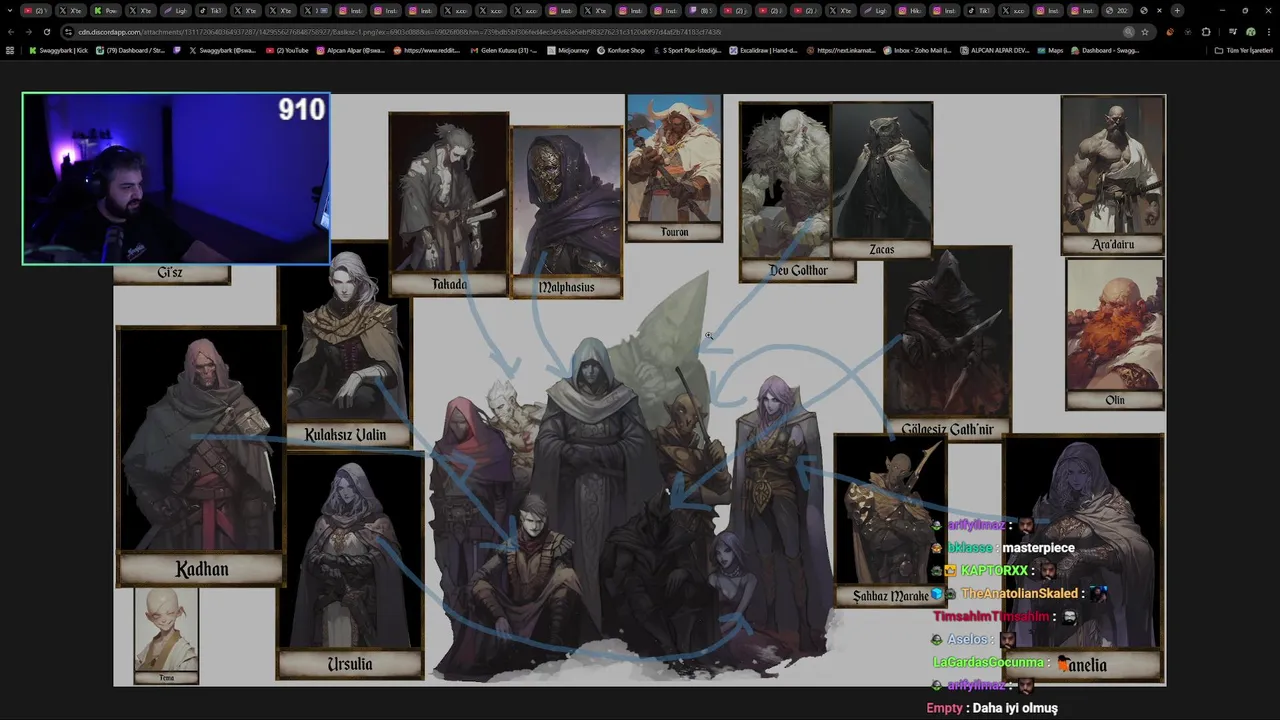Open the reddit.com bookmark
This screenshot has width=1280, height=720.
pyautogui.click(x=427, y=50)
